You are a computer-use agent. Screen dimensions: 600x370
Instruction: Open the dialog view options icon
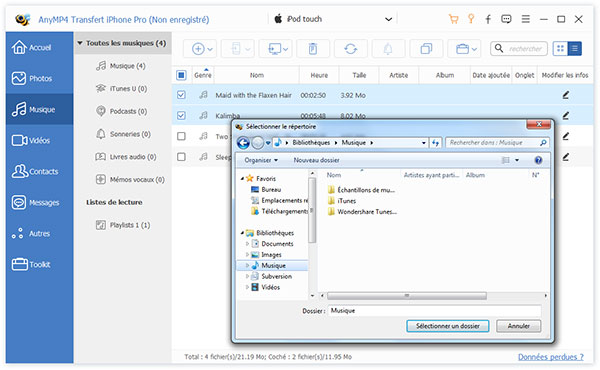click(x=506, y=160)
